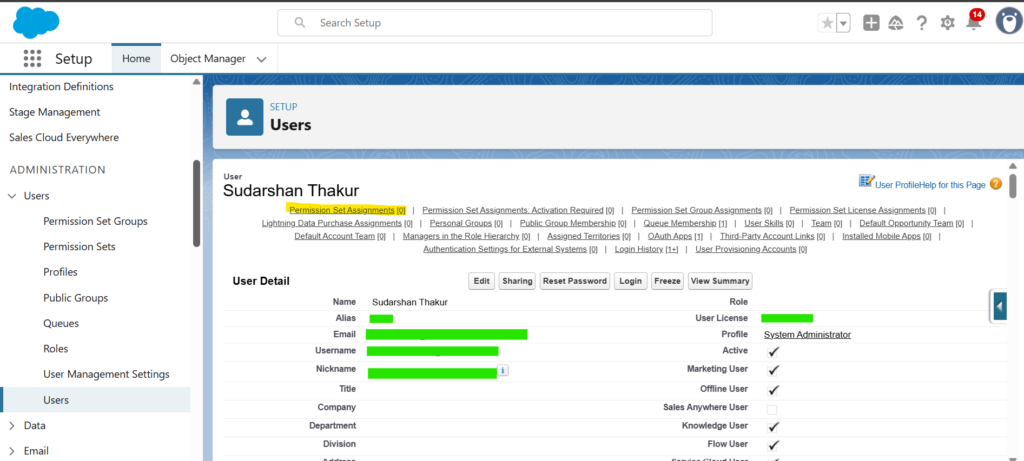Toggle the Sales Anywhere User checkbox
Viewport: 1024px width, 461px height.
(772, 409)
